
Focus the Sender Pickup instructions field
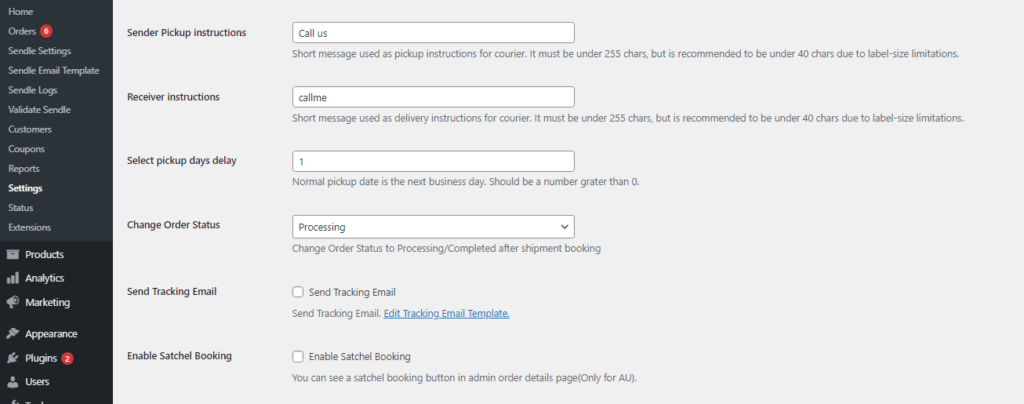point(433,33)
